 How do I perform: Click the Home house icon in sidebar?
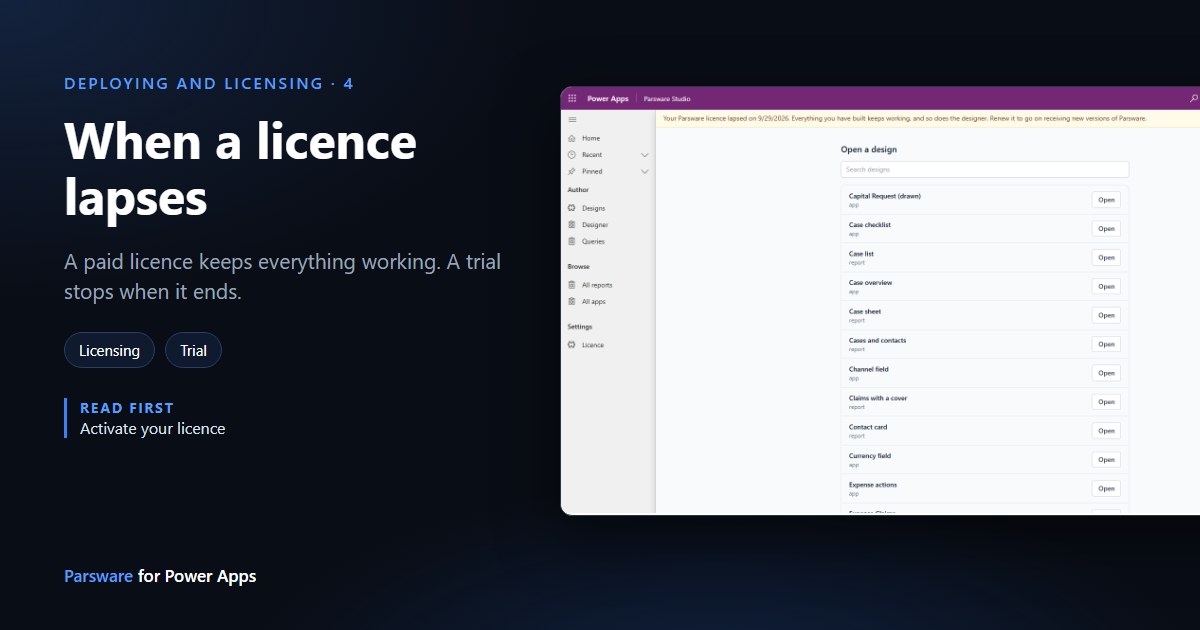571,138
